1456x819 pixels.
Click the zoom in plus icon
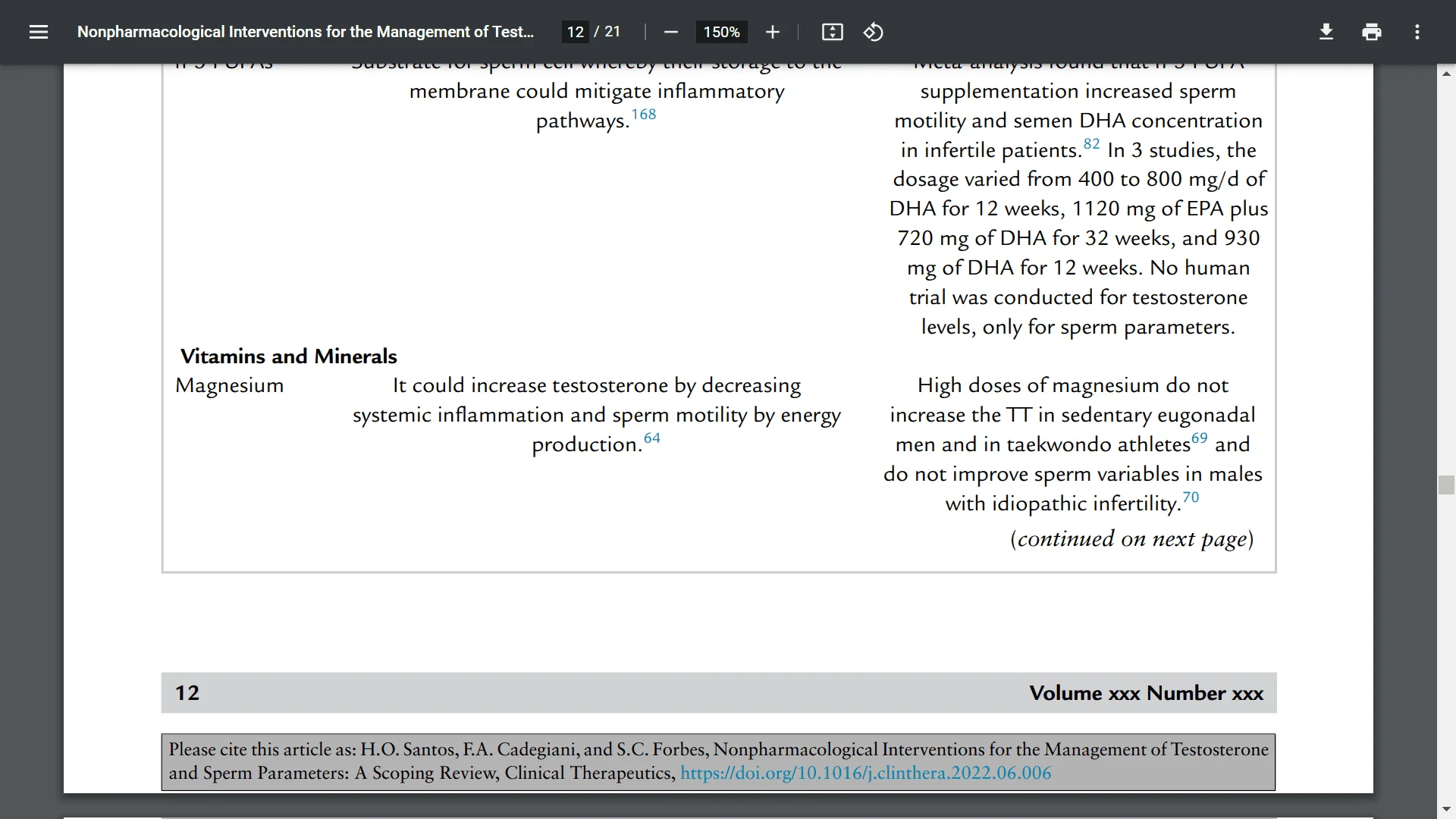pyautogui.click(x=773, y=32)
